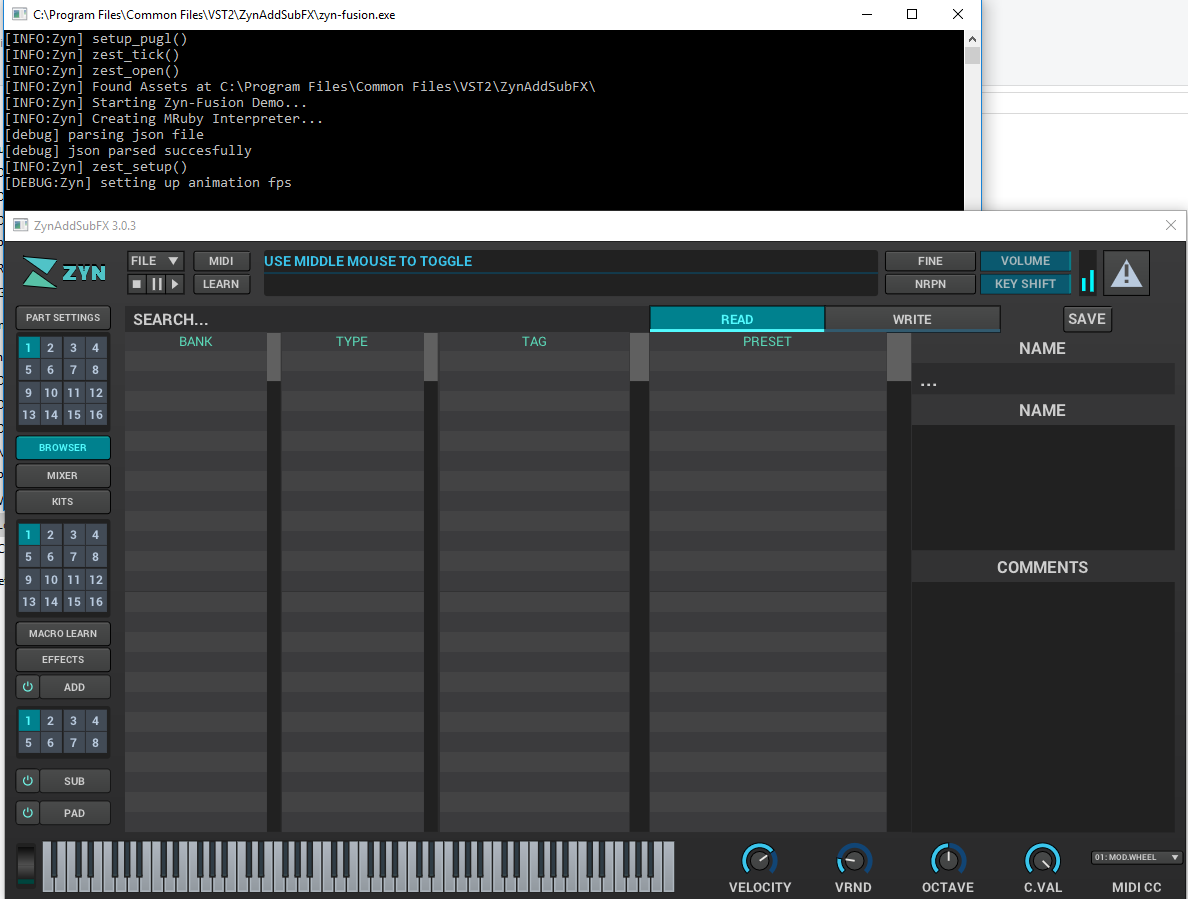
Task: Click the COMMENTS text area
Action: pos(1043,706)
